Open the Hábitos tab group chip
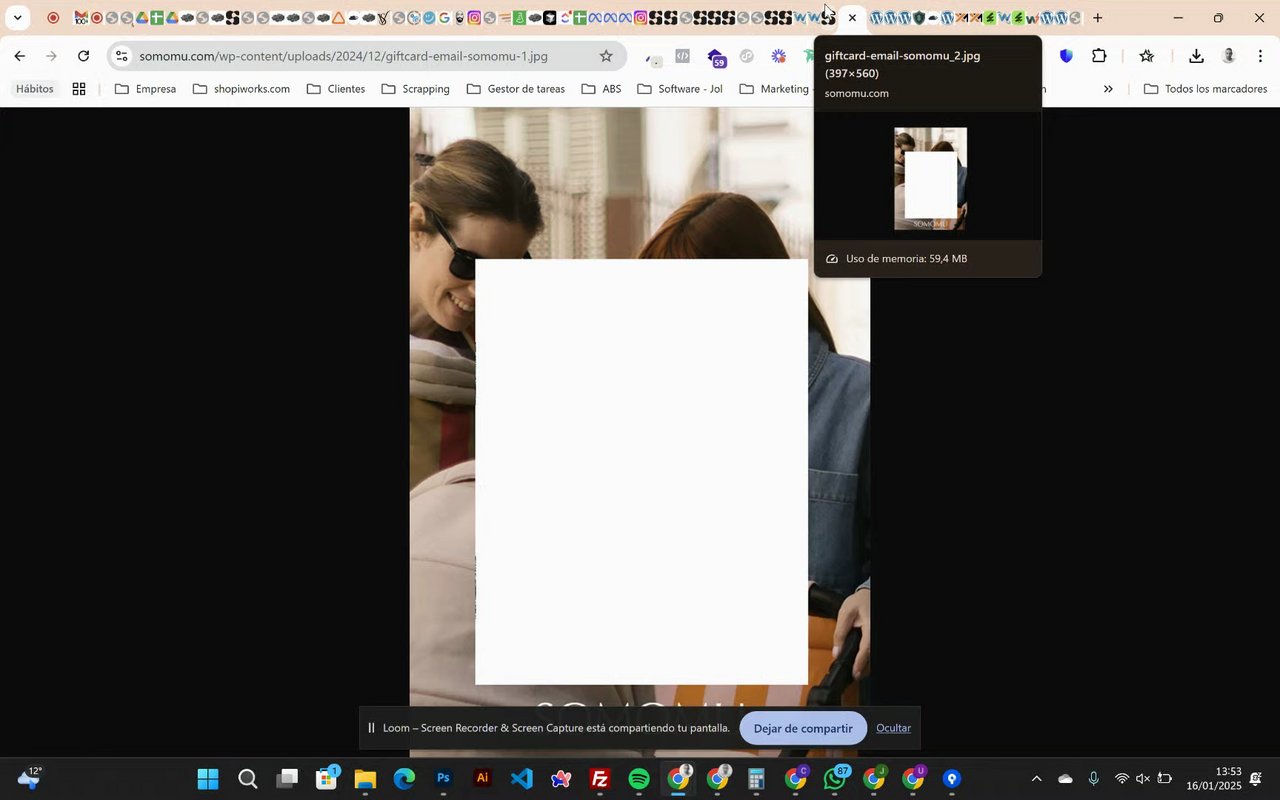This screenshot has width=1280, height=800. (x=35, y=89)
